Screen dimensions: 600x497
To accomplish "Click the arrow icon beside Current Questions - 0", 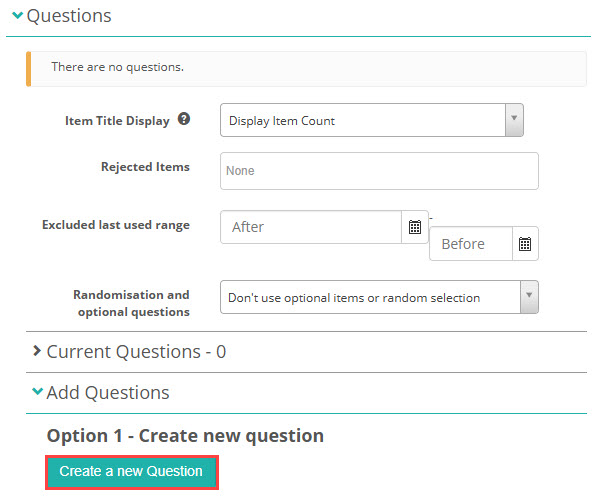I will click(37, 352).
